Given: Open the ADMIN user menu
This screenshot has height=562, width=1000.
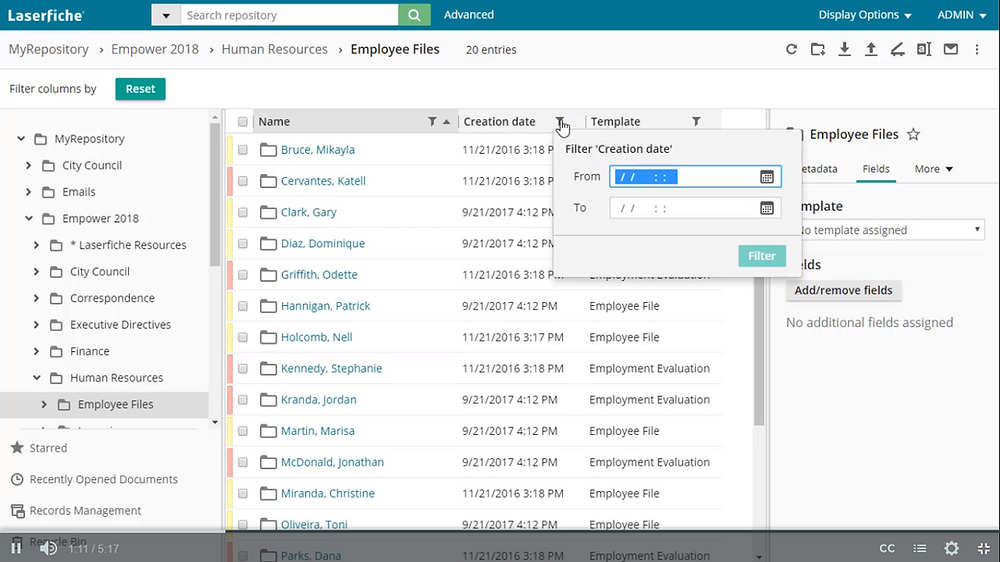Looking at the screenshot, I should click(x=961, y=15).
